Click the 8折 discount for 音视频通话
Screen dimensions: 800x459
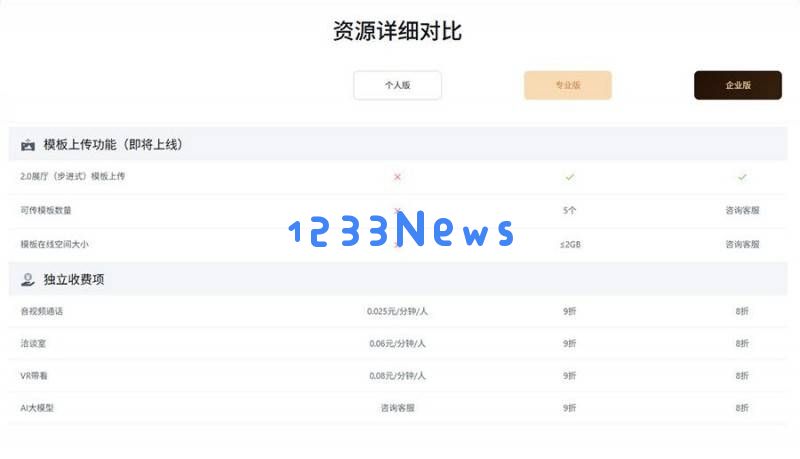(742, 311)
